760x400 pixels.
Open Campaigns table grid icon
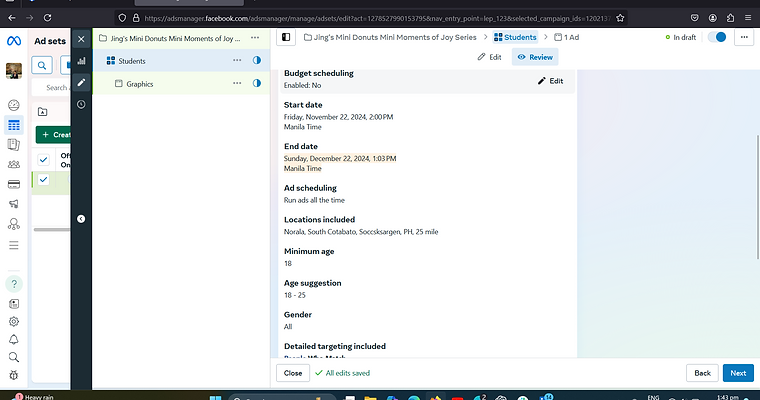click(x=14, y=125)
